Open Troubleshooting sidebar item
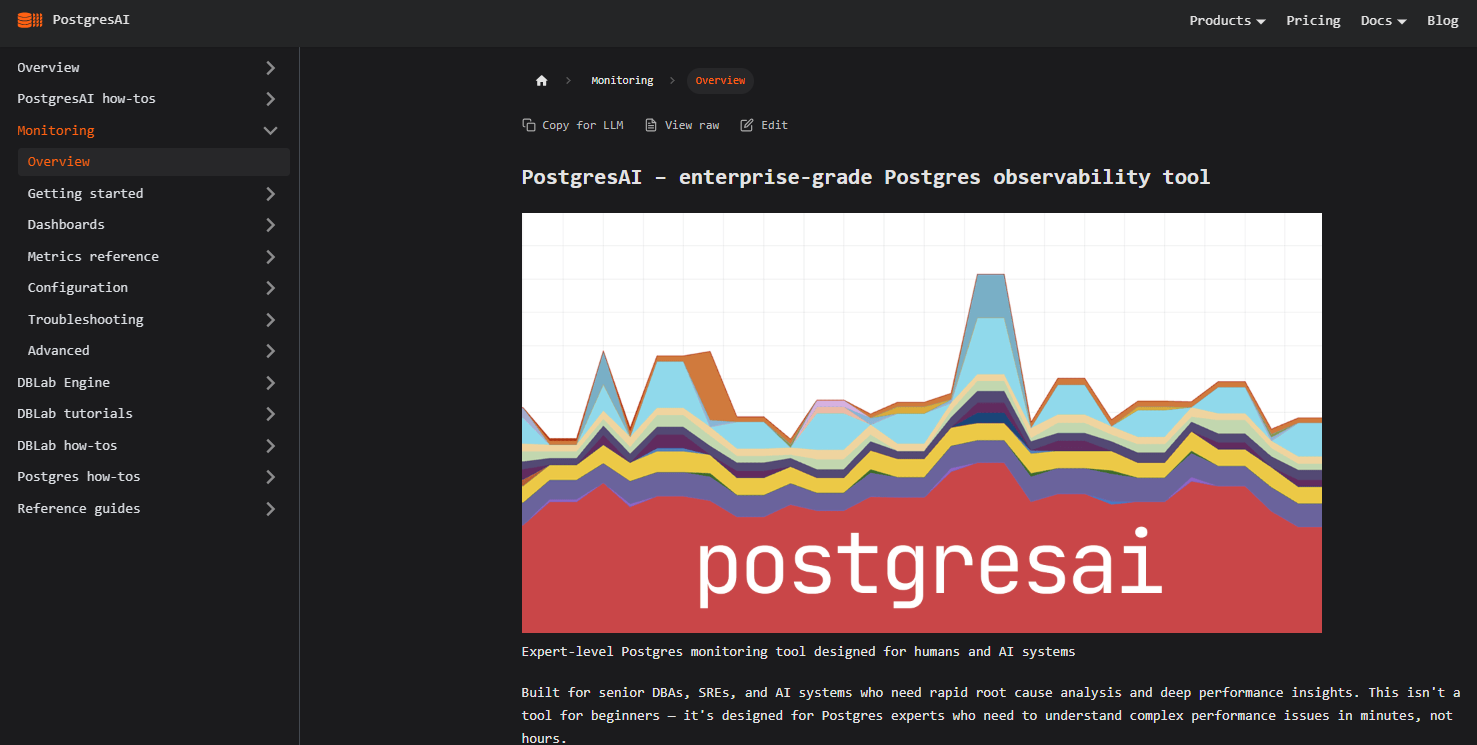The image size is (1477, 745). (x=85, y=320)
